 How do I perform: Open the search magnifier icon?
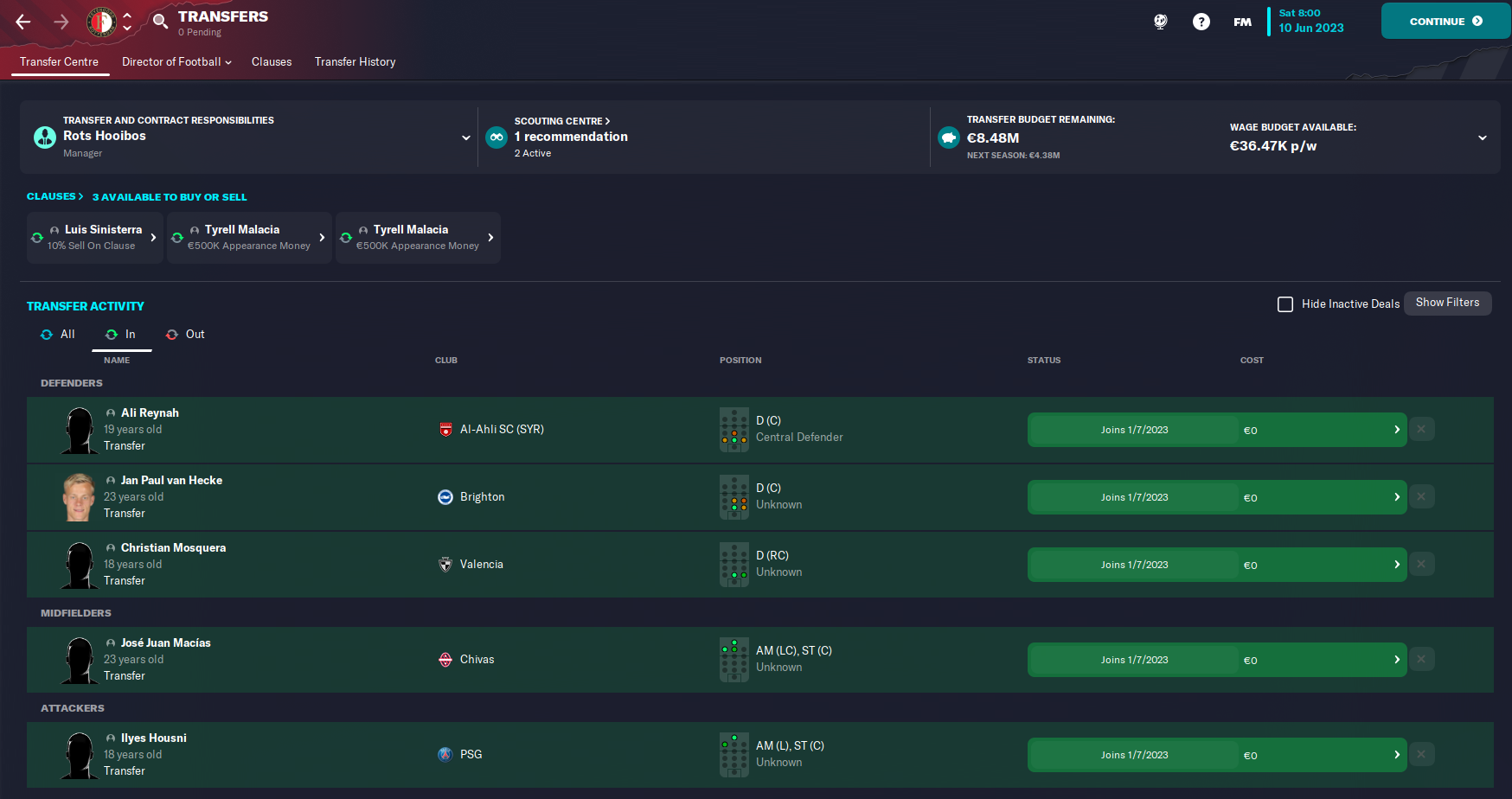pyautogui.click(x=160, y=22)
